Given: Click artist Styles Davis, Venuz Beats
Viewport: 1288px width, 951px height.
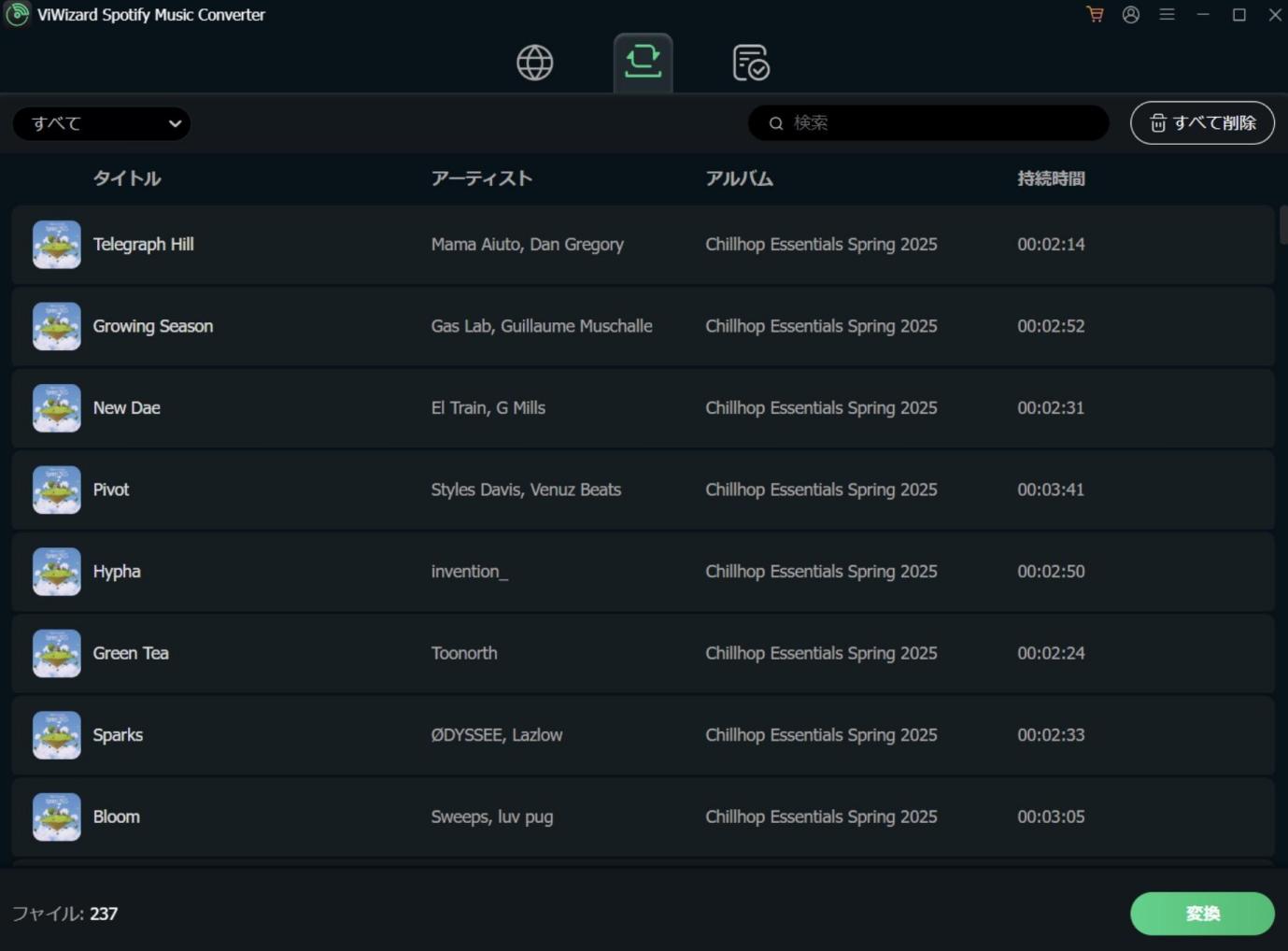Looking at the screenshot, I should point(526,490).
